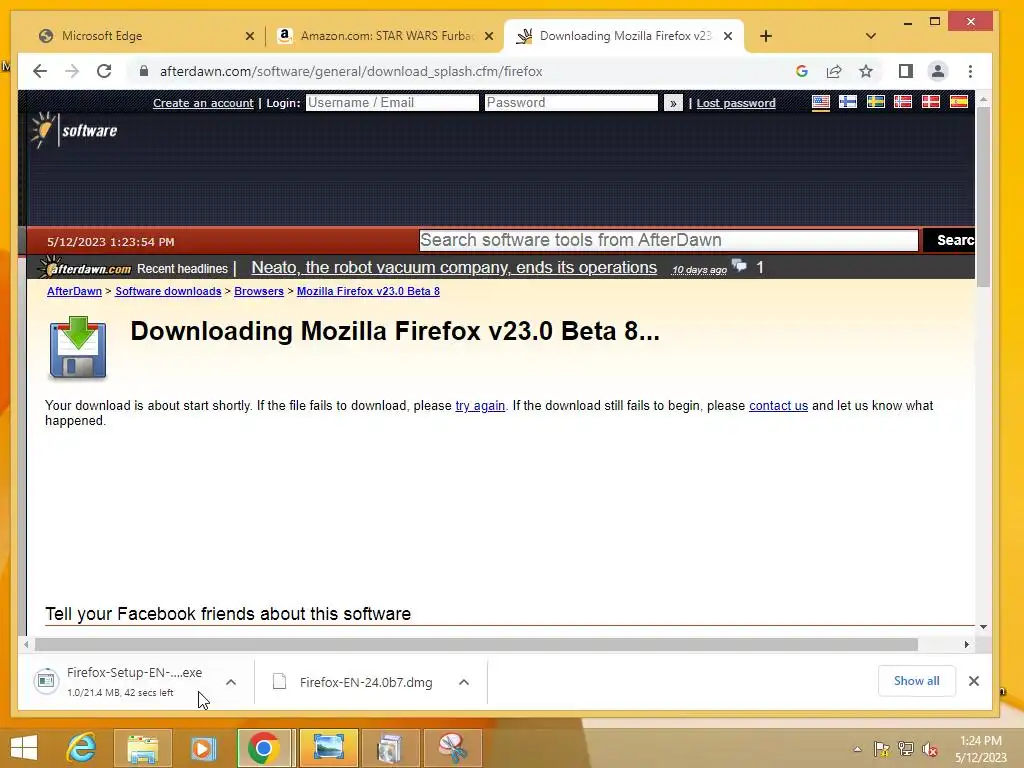1024x768 pixels.
Task: Expand options for Firefox-Setup-EN exe download
Action: pos(231,682)
